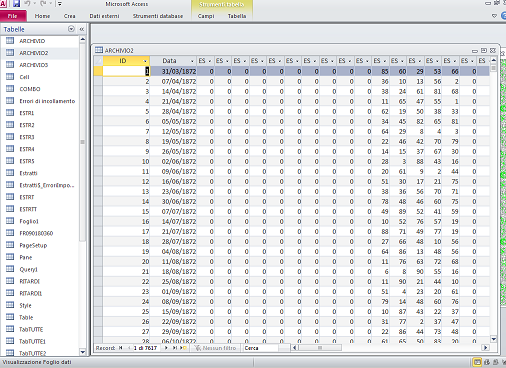Click the Cell table icon
The height and width of the screenshot is (368, 506).
10,77
